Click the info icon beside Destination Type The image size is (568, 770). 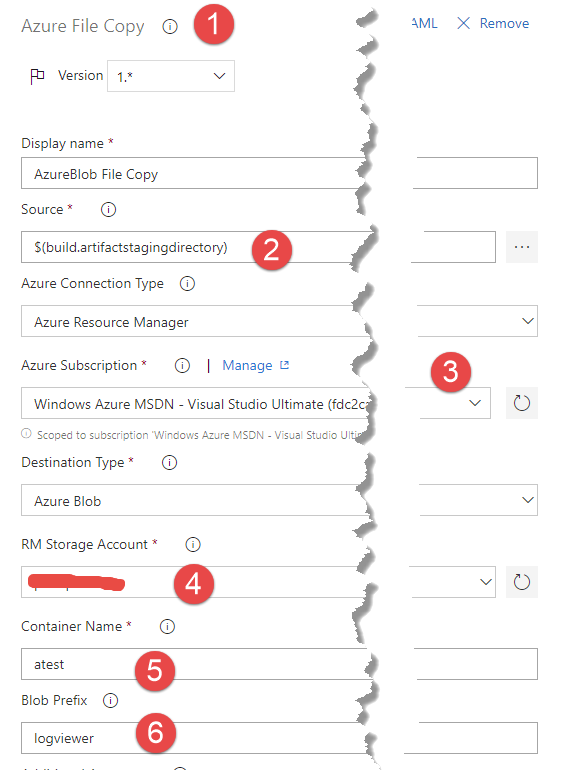(x=169, y=463)
